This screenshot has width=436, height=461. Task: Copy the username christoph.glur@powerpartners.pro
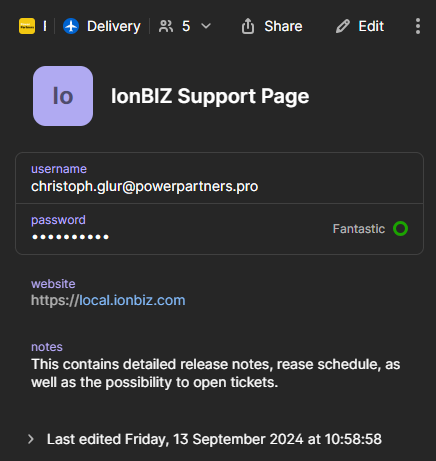coord(144,186)
